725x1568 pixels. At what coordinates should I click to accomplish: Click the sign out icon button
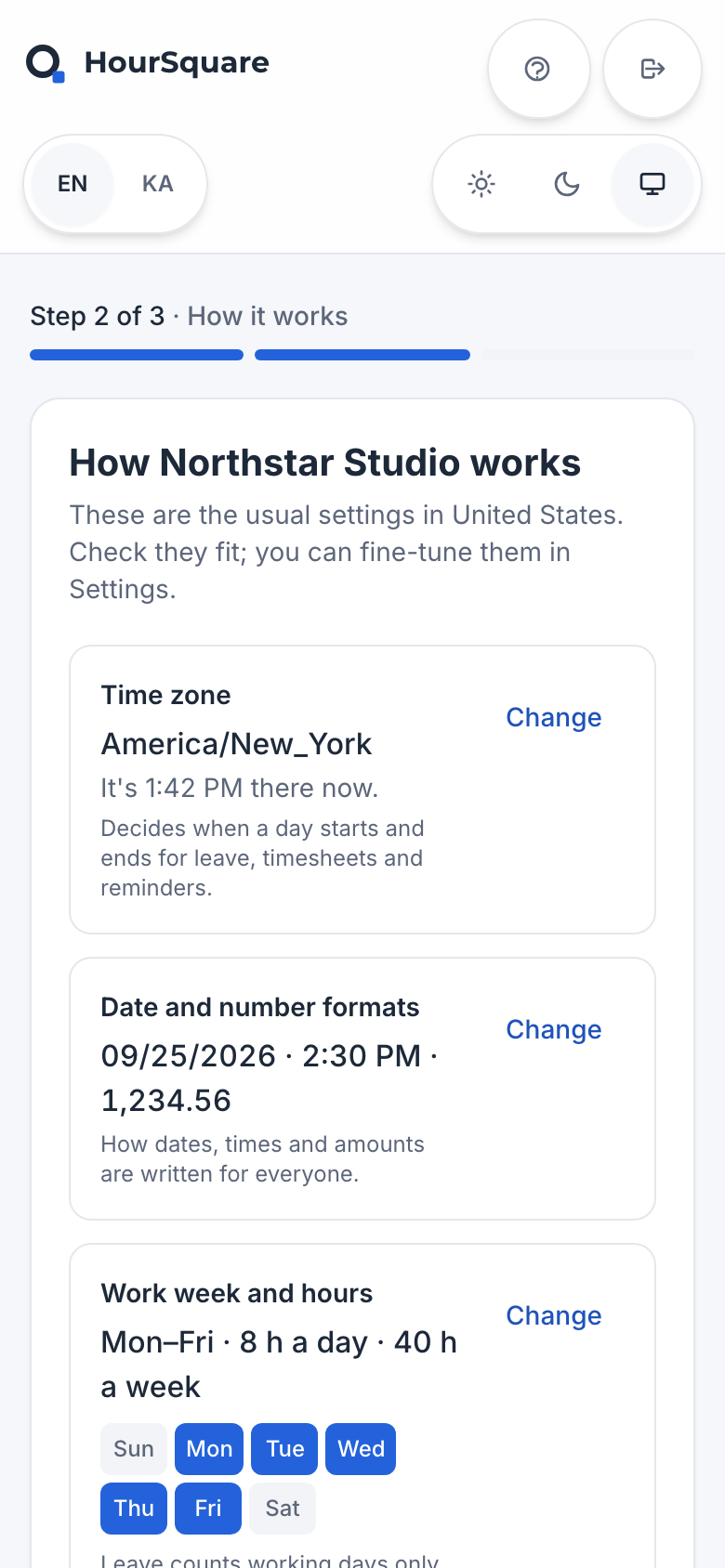point(652,69)
